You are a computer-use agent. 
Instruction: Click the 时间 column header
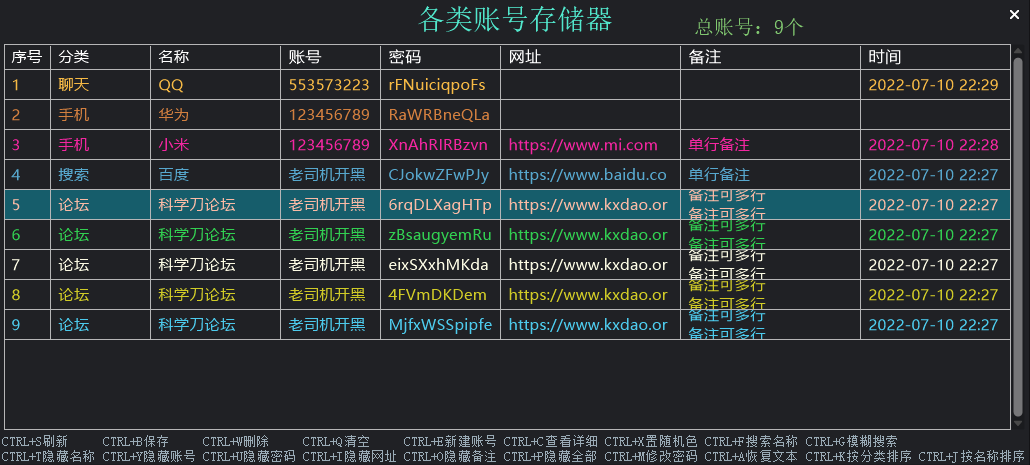[935, 57]
